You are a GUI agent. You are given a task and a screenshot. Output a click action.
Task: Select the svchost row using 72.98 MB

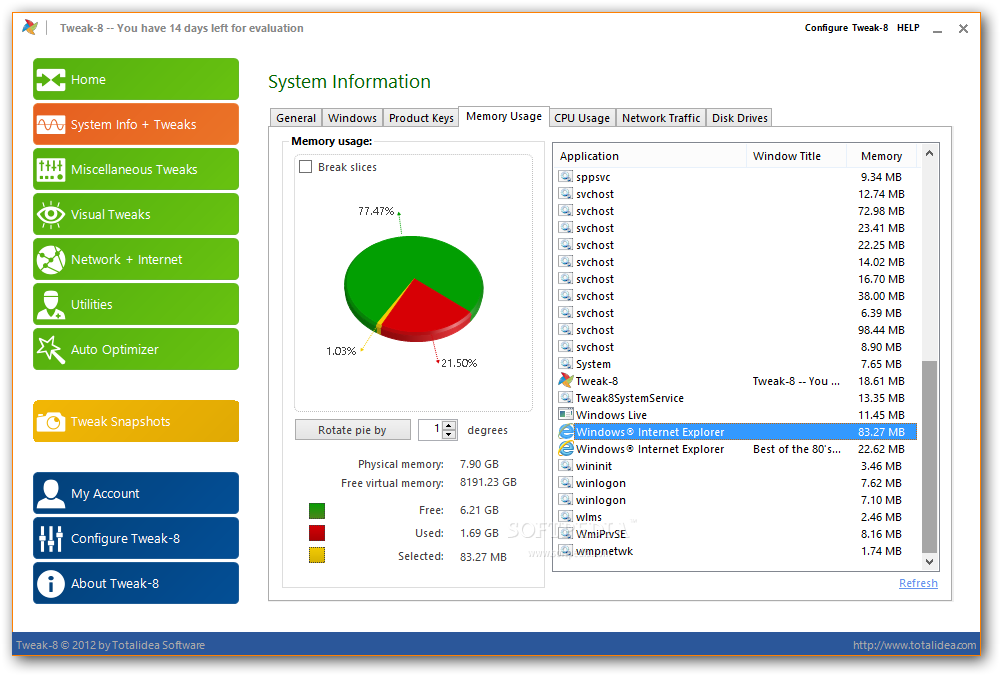pos(737,211)
